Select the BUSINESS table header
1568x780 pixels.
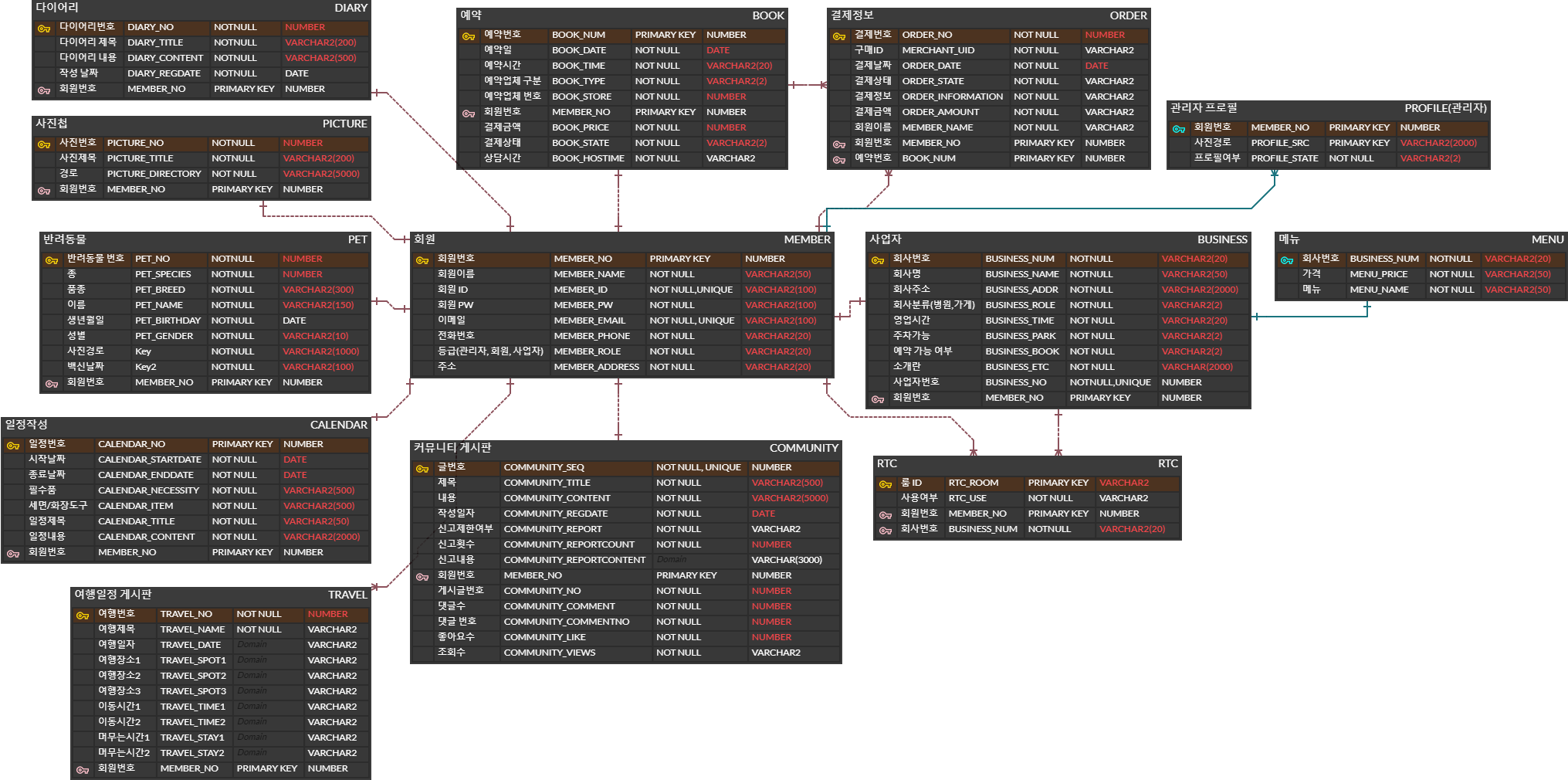pos(1058,239)
